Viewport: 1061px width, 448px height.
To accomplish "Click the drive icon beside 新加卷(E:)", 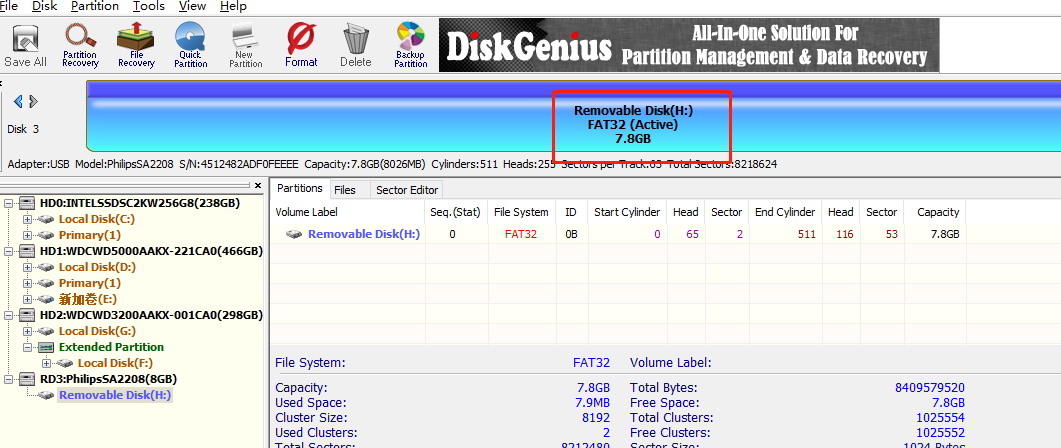I will point(46,299).
